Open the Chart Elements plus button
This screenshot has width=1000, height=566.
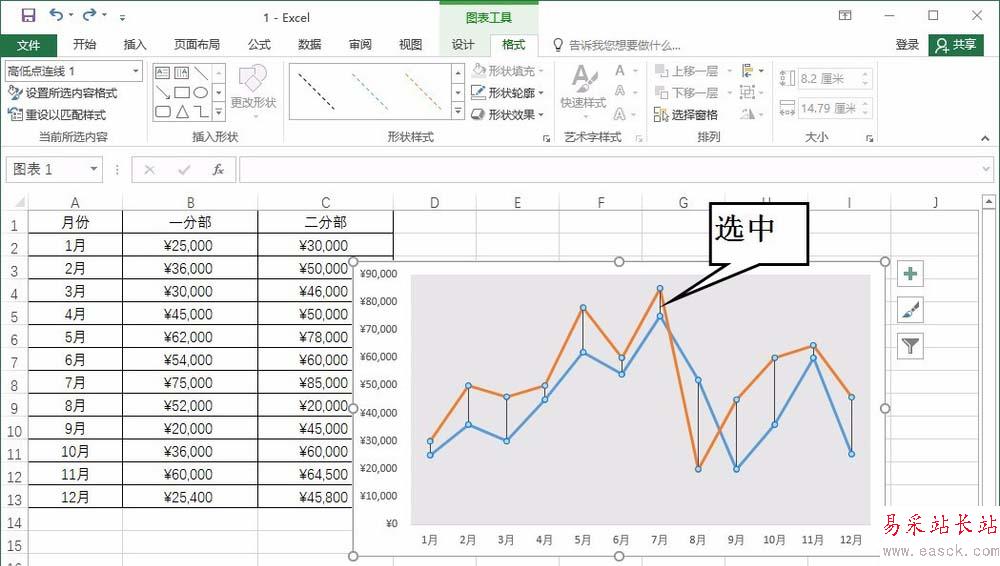pos(910,274)
